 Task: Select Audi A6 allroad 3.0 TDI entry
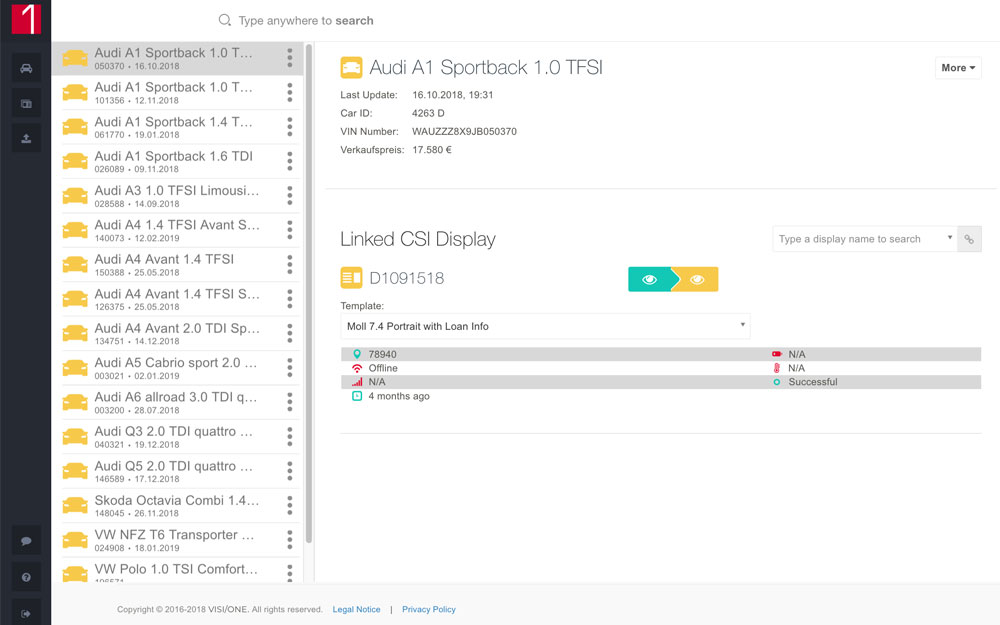177,402
